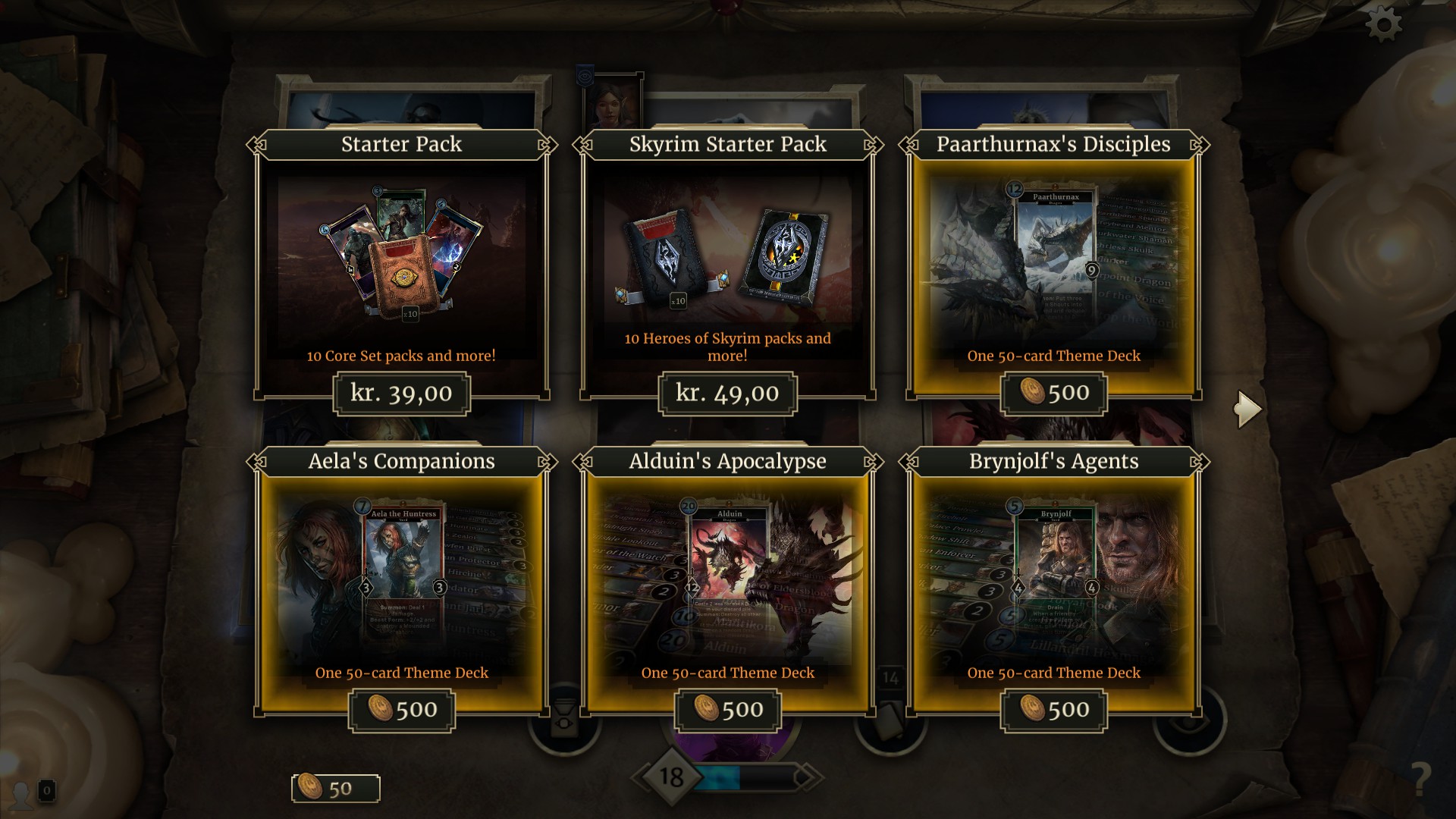Click the level 18 diamond badge
The height and width of the screenshot is (819, 1456).
(670, 777)
